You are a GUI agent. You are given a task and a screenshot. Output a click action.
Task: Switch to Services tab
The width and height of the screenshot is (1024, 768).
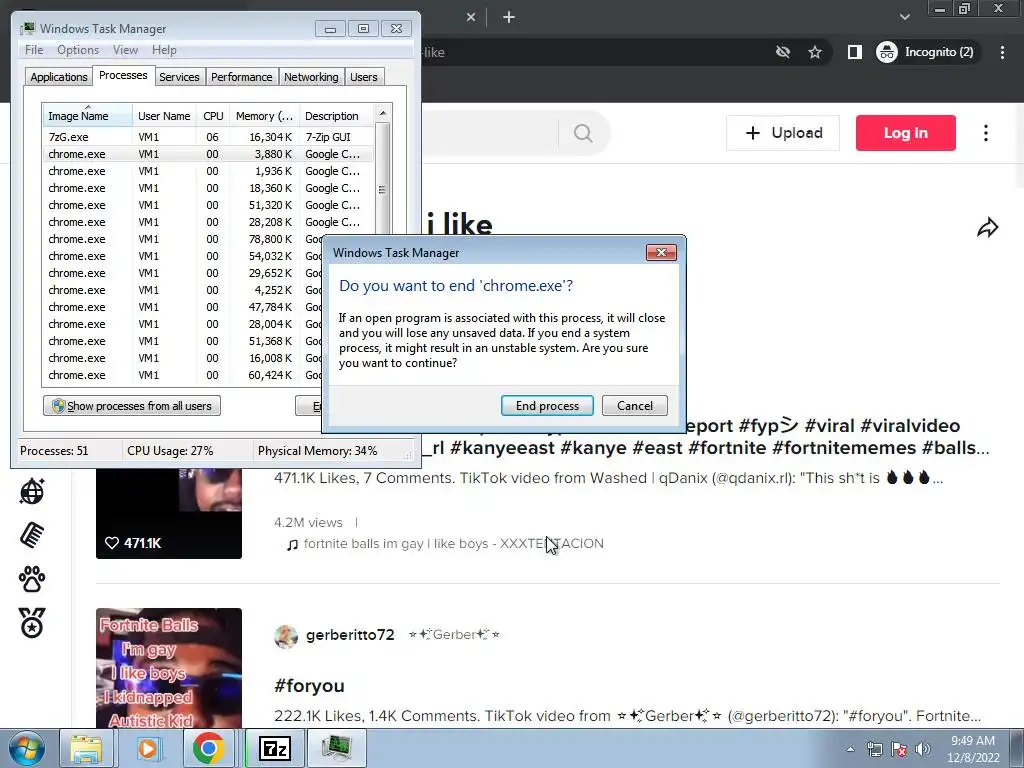[x=179, y=77]
